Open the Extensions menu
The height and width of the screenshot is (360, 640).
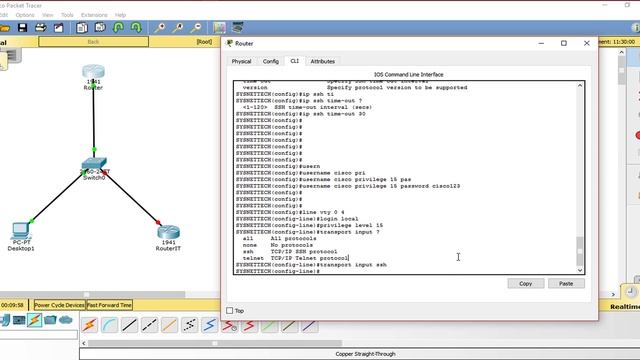(x=94, y=15)
